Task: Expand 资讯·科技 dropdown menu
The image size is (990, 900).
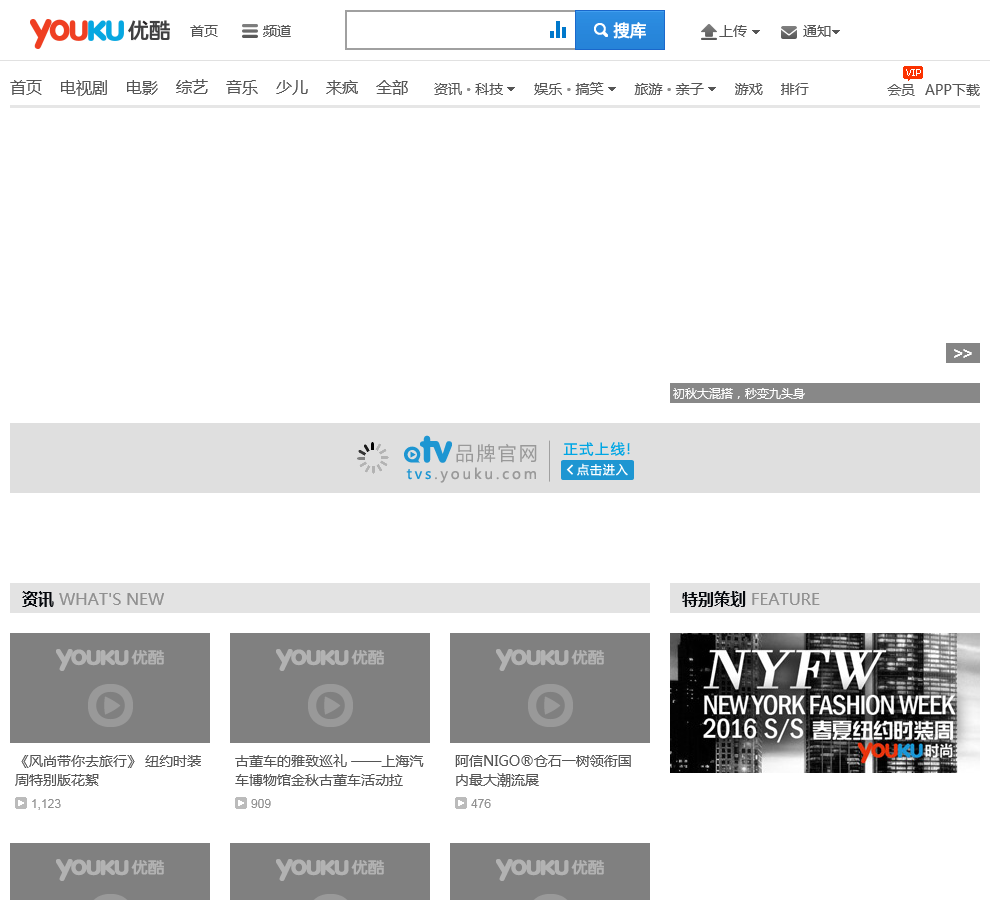Action: click(x=474, y=89)
